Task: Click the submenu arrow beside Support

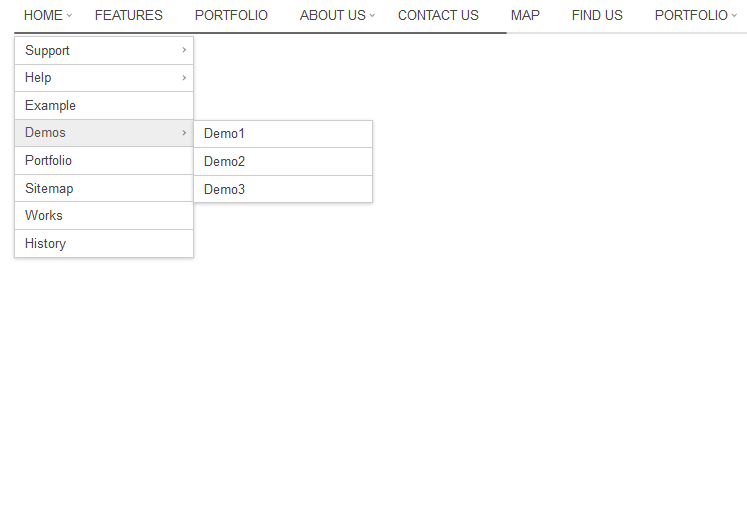Action: pos(184,50)
